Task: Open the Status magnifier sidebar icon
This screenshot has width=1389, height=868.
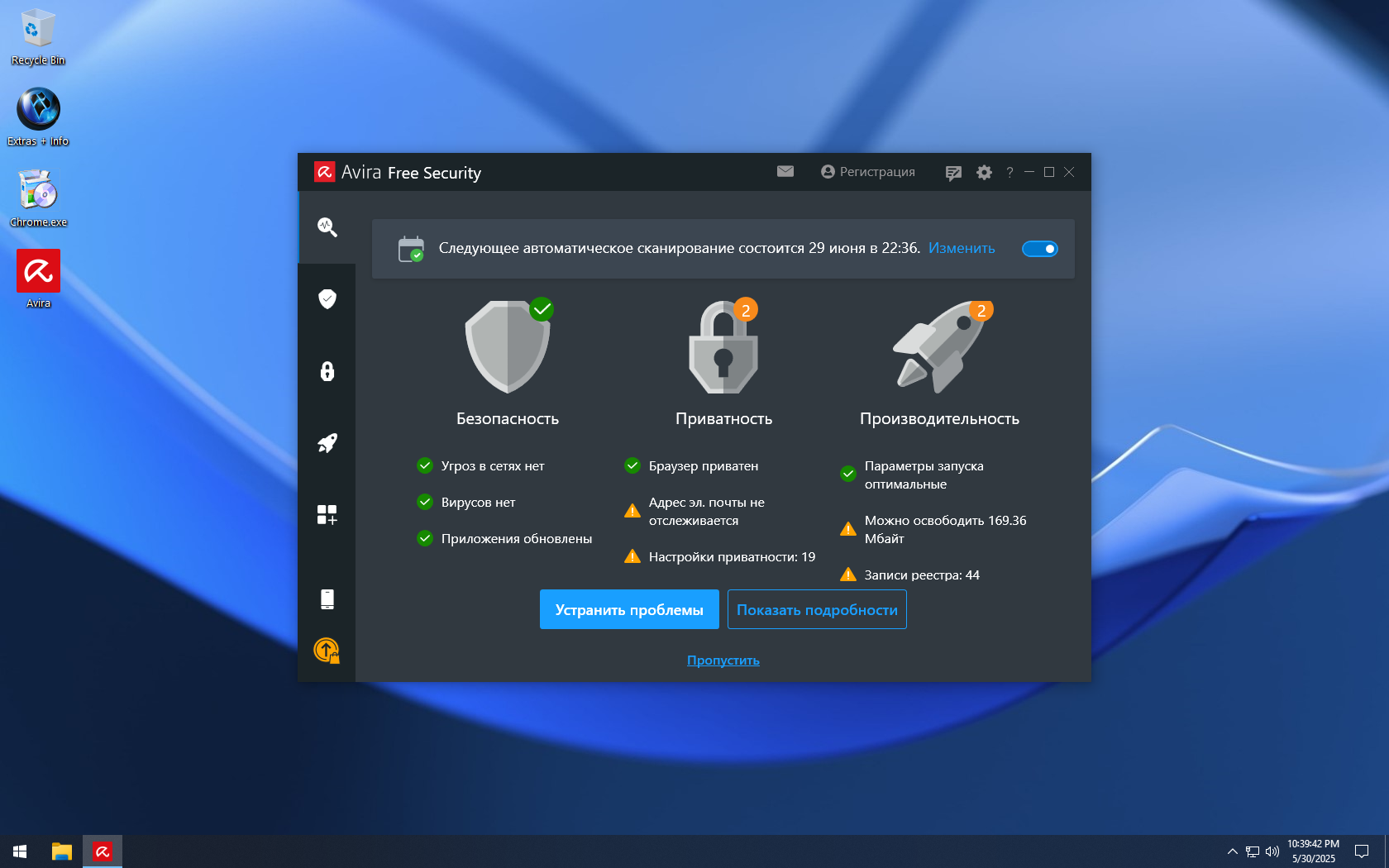Action: tap(327, 227)
